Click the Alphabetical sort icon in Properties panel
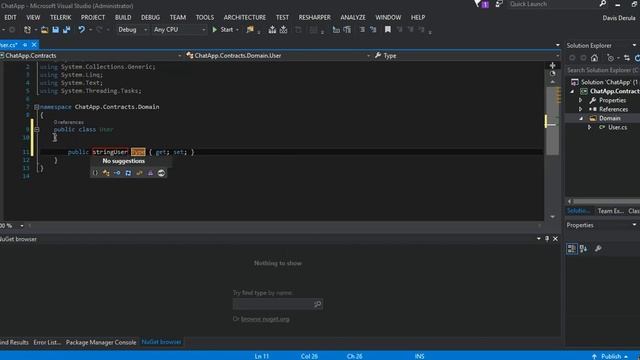This screenshot has width=640, height=360. 583,249
